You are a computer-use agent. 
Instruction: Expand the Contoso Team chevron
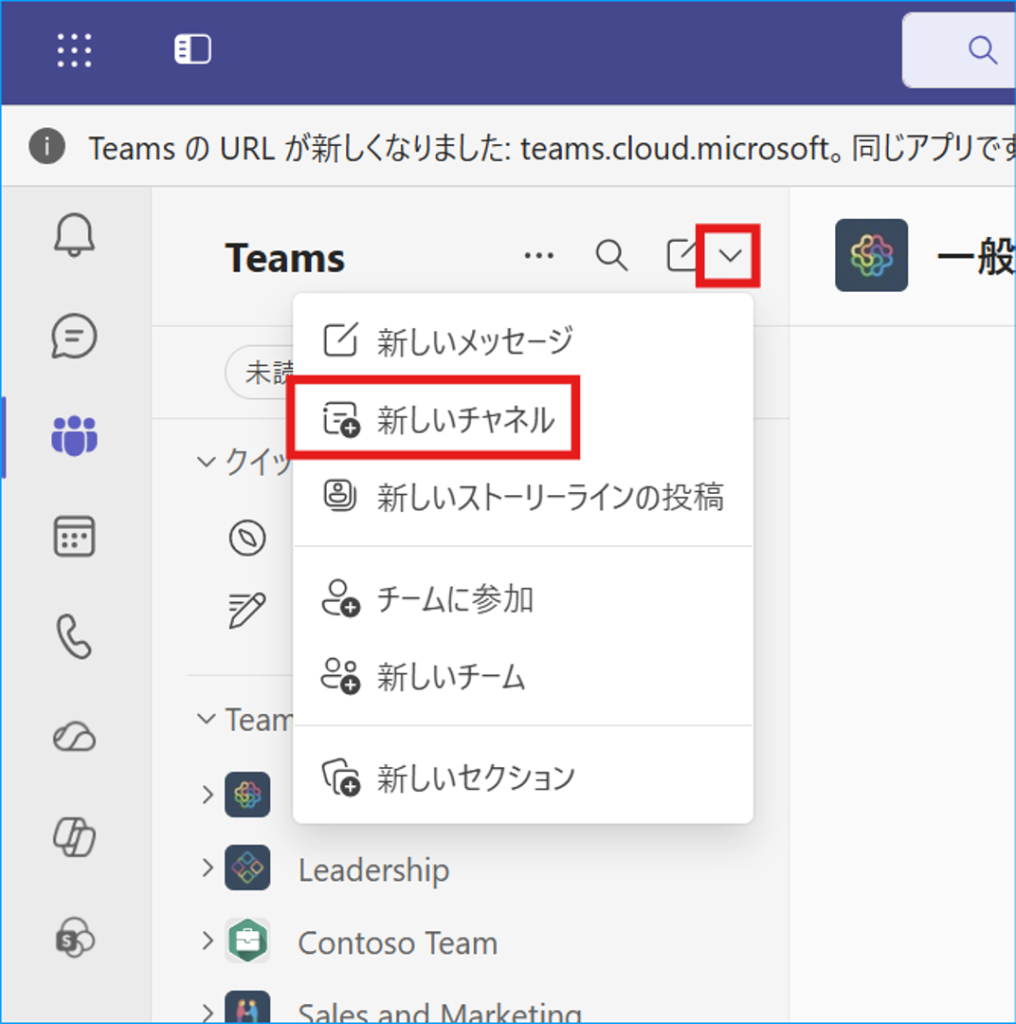(208, 941)
